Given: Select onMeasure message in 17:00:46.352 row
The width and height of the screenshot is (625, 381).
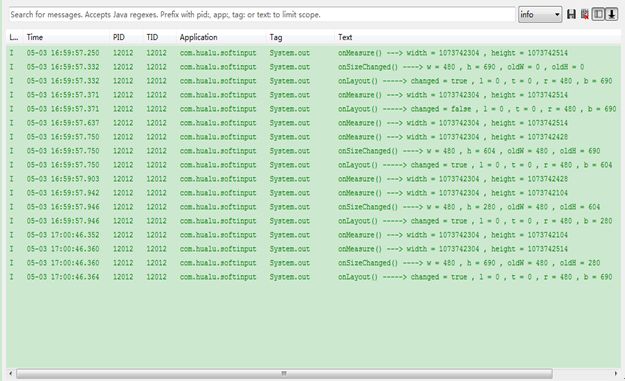Looking at the screenshot, I should click(453, 235).
